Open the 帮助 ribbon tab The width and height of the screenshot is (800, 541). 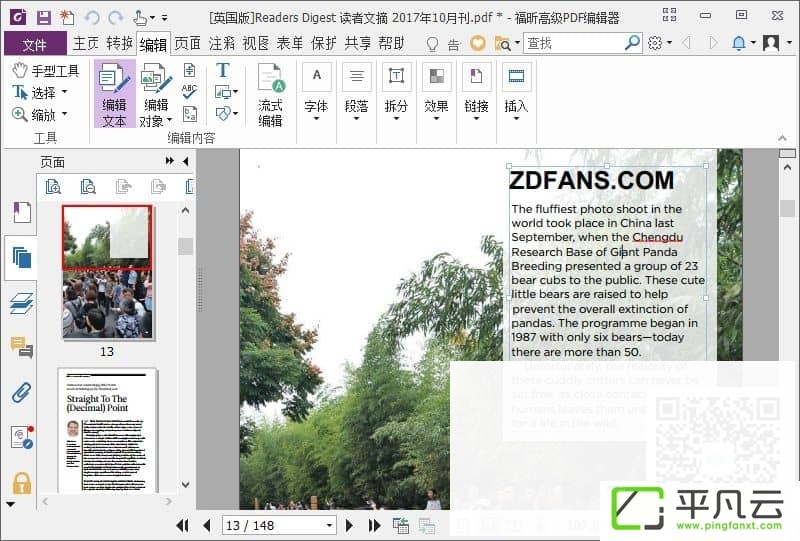click(392, 44)
